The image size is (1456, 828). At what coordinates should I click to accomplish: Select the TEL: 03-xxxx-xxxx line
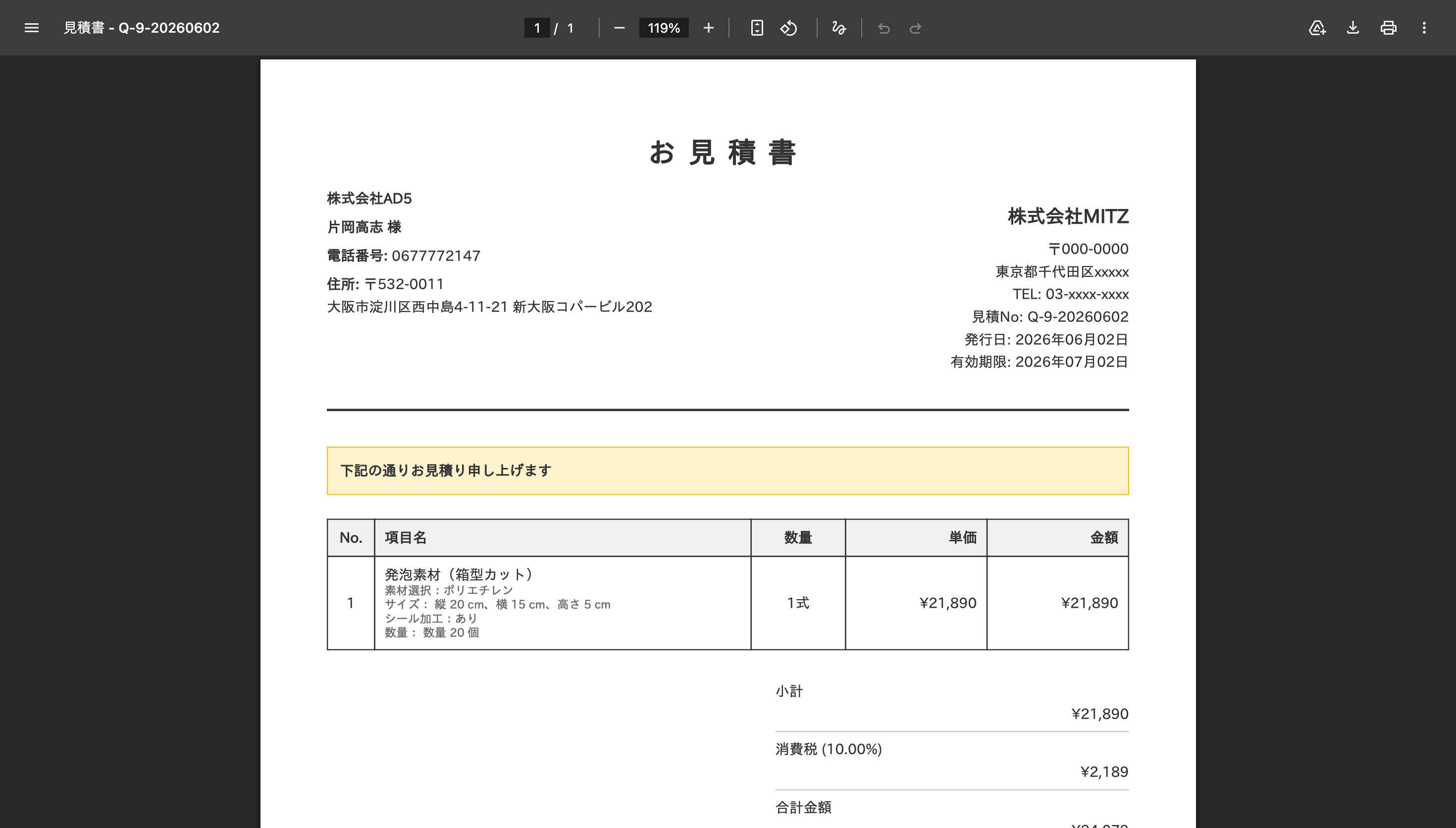[1071, 294]
